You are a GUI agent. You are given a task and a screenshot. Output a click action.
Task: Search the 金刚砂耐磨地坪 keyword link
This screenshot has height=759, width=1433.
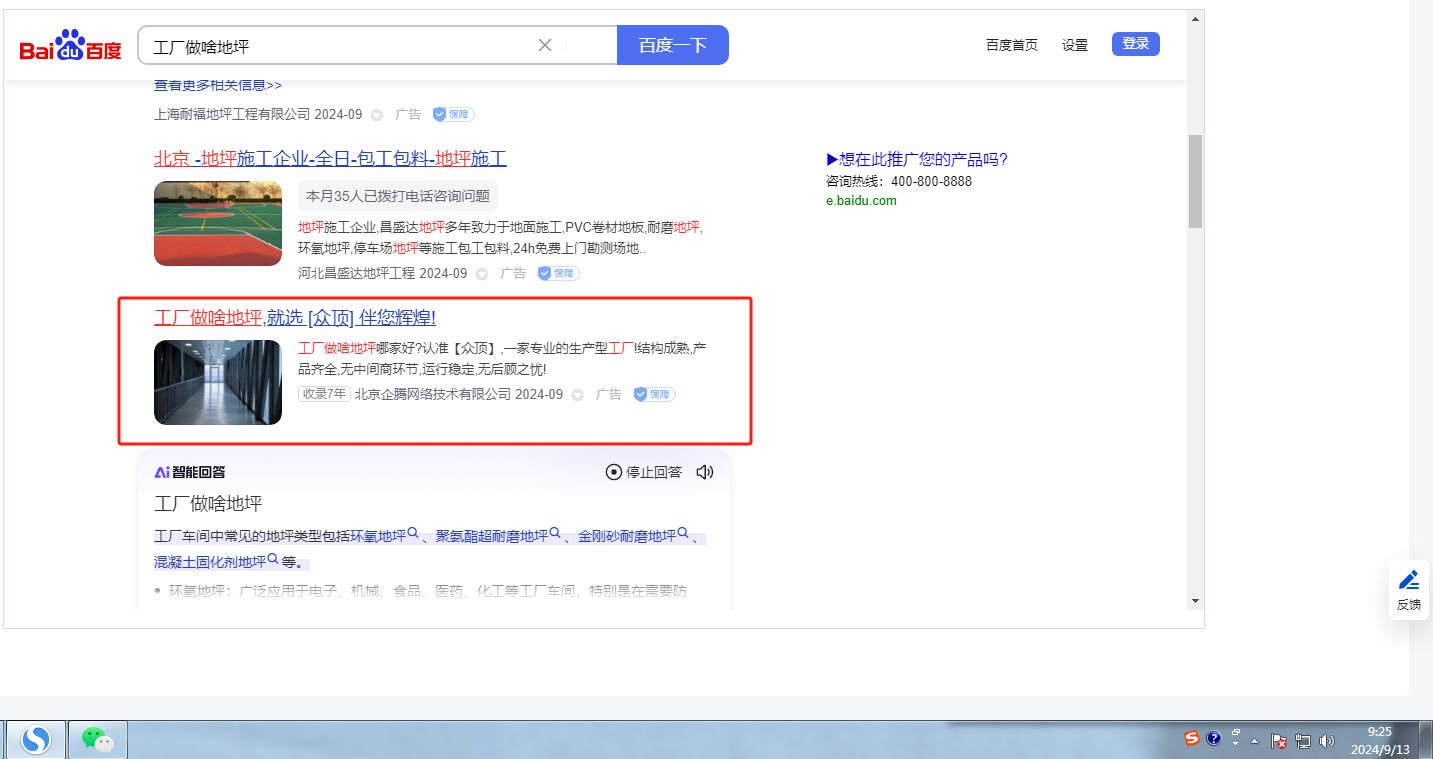coord(633,536)
